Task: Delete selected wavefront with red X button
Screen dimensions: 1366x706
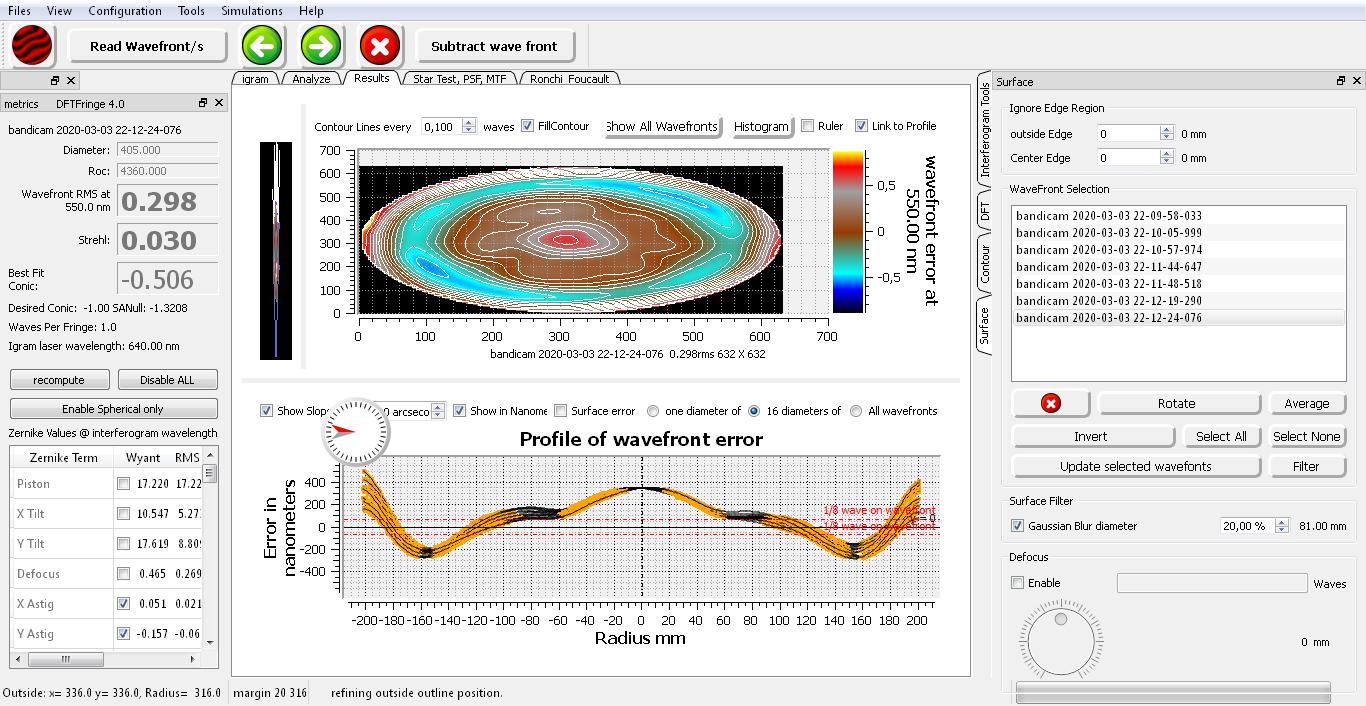Action: pos(1050,403)
